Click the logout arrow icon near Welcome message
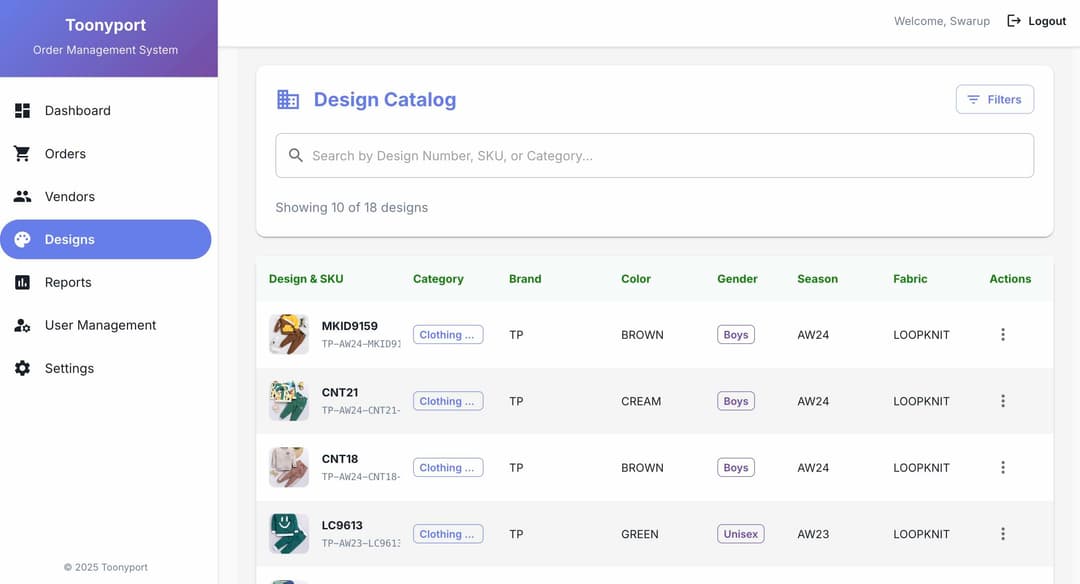The image size is (1080, 584). (1011, 20)
